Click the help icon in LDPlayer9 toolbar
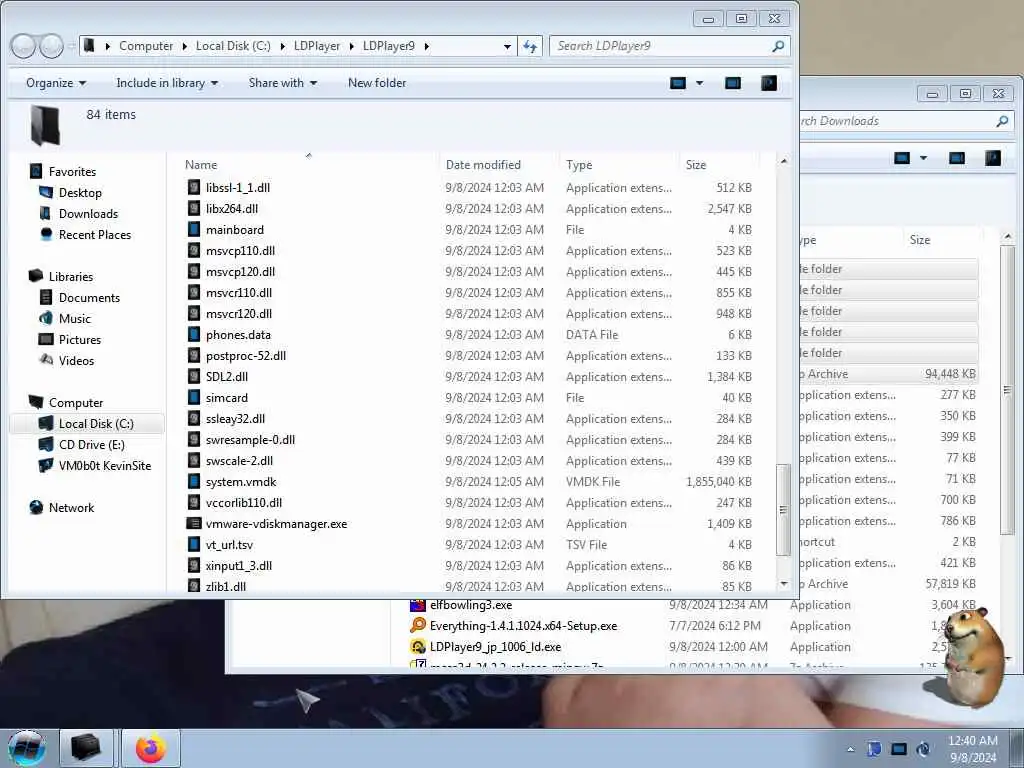 click(769, 83)
